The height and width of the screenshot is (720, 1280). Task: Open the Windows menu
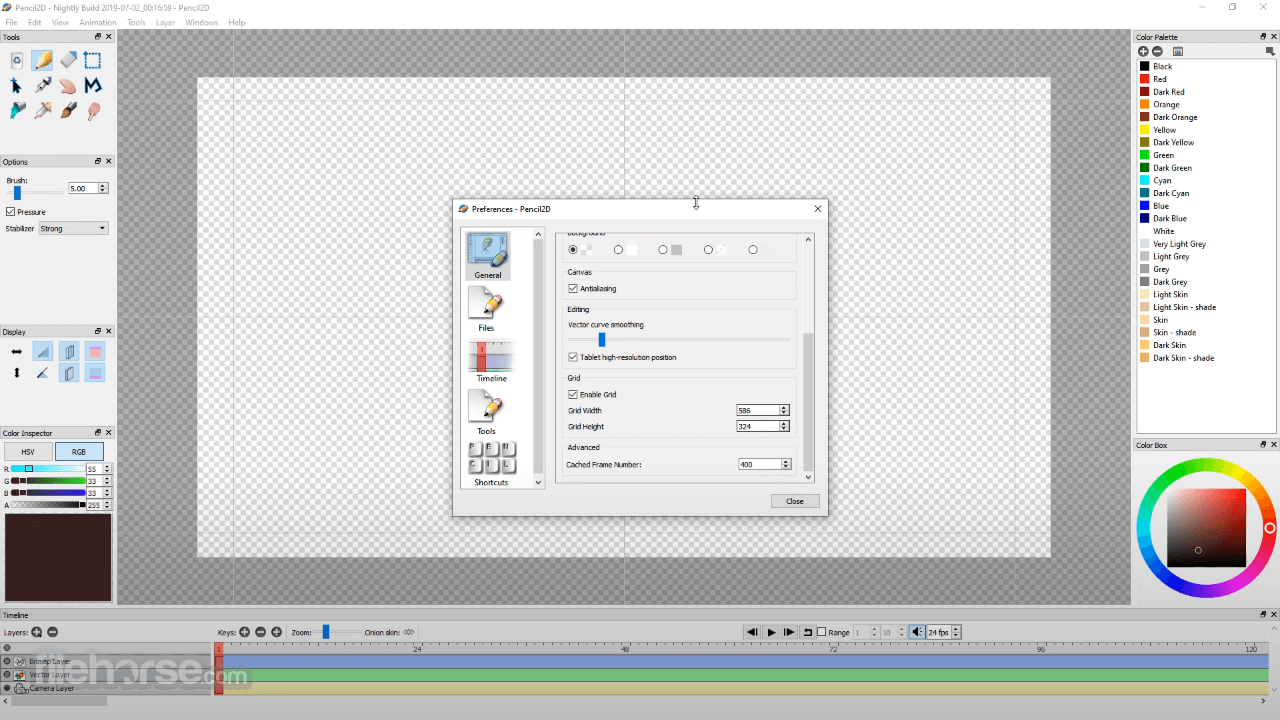point(201,22)
